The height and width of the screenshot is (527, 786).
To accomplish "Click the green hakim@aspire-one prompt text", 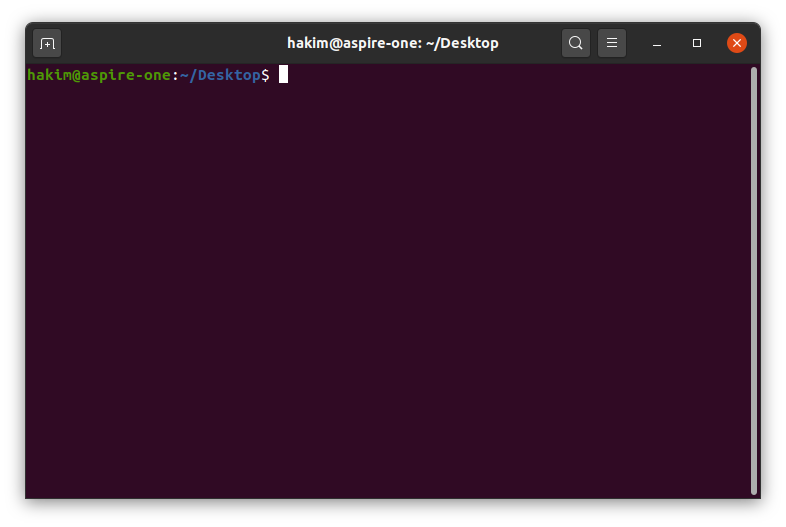I will pos(99,75).
